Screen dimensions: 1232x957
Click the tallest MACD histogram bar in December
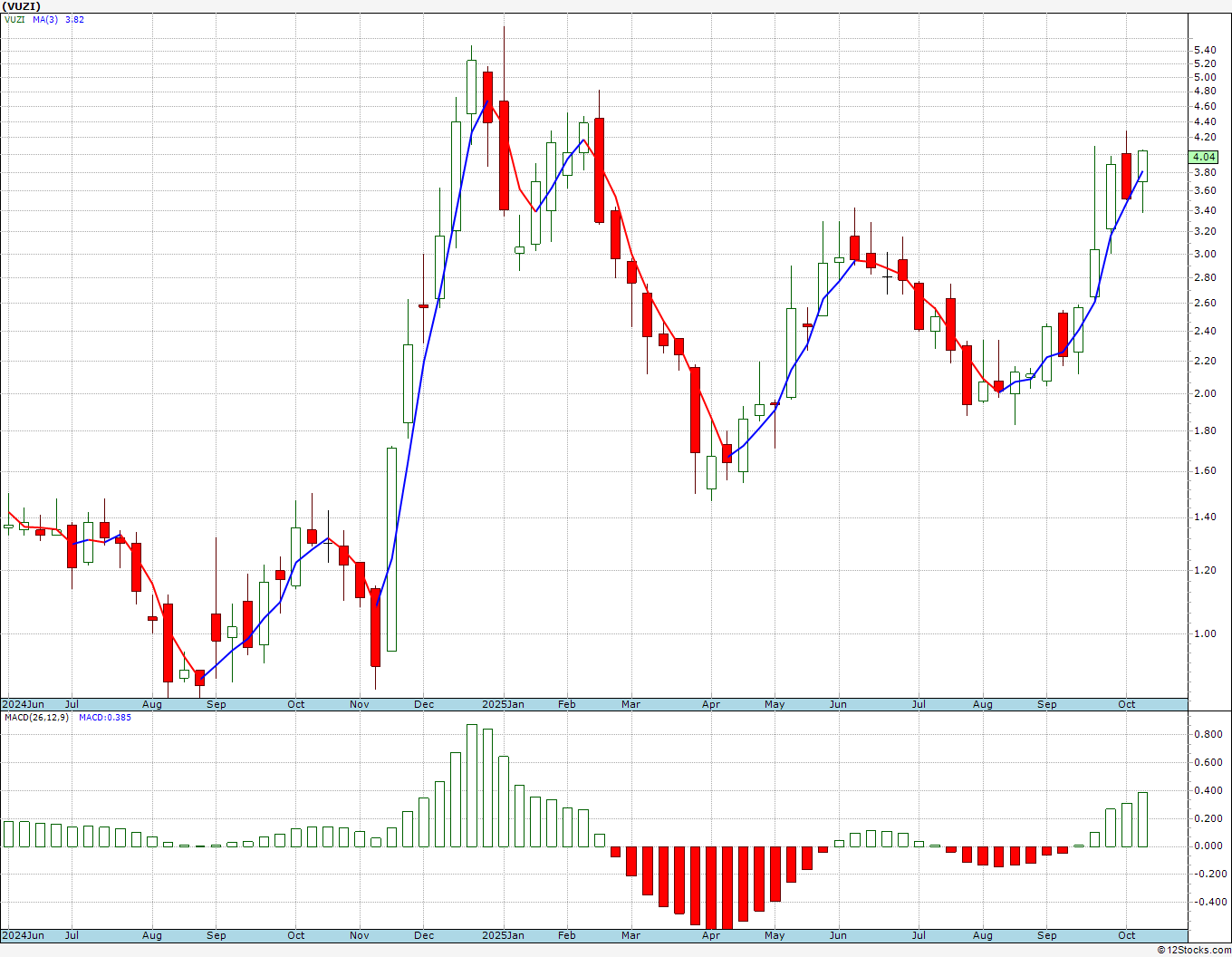[471, 786]
